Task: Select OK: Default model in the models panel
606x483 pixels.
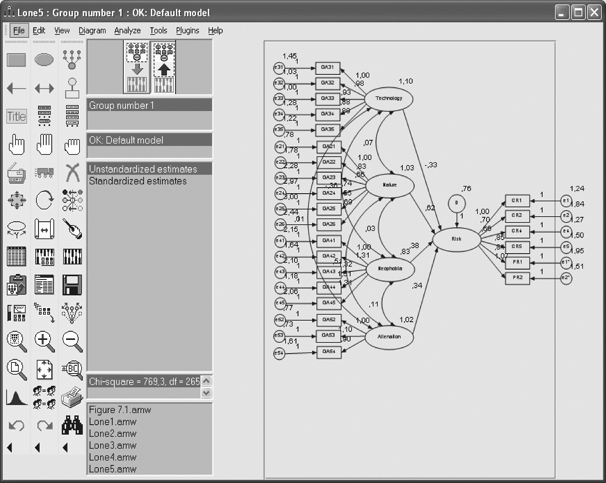Action: pyautogui.click(x=149, y=140)
